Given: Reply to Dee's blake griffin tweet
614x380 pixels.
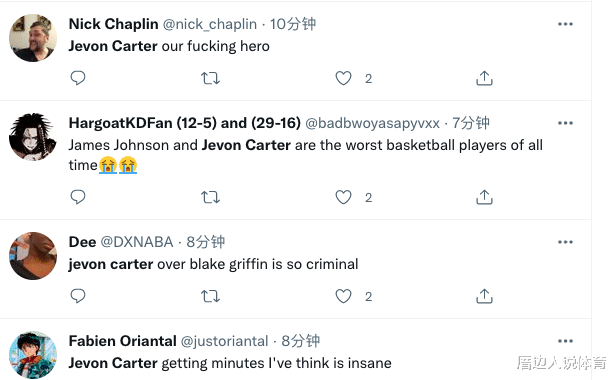Looking at the screenshot, I should 78,296.
